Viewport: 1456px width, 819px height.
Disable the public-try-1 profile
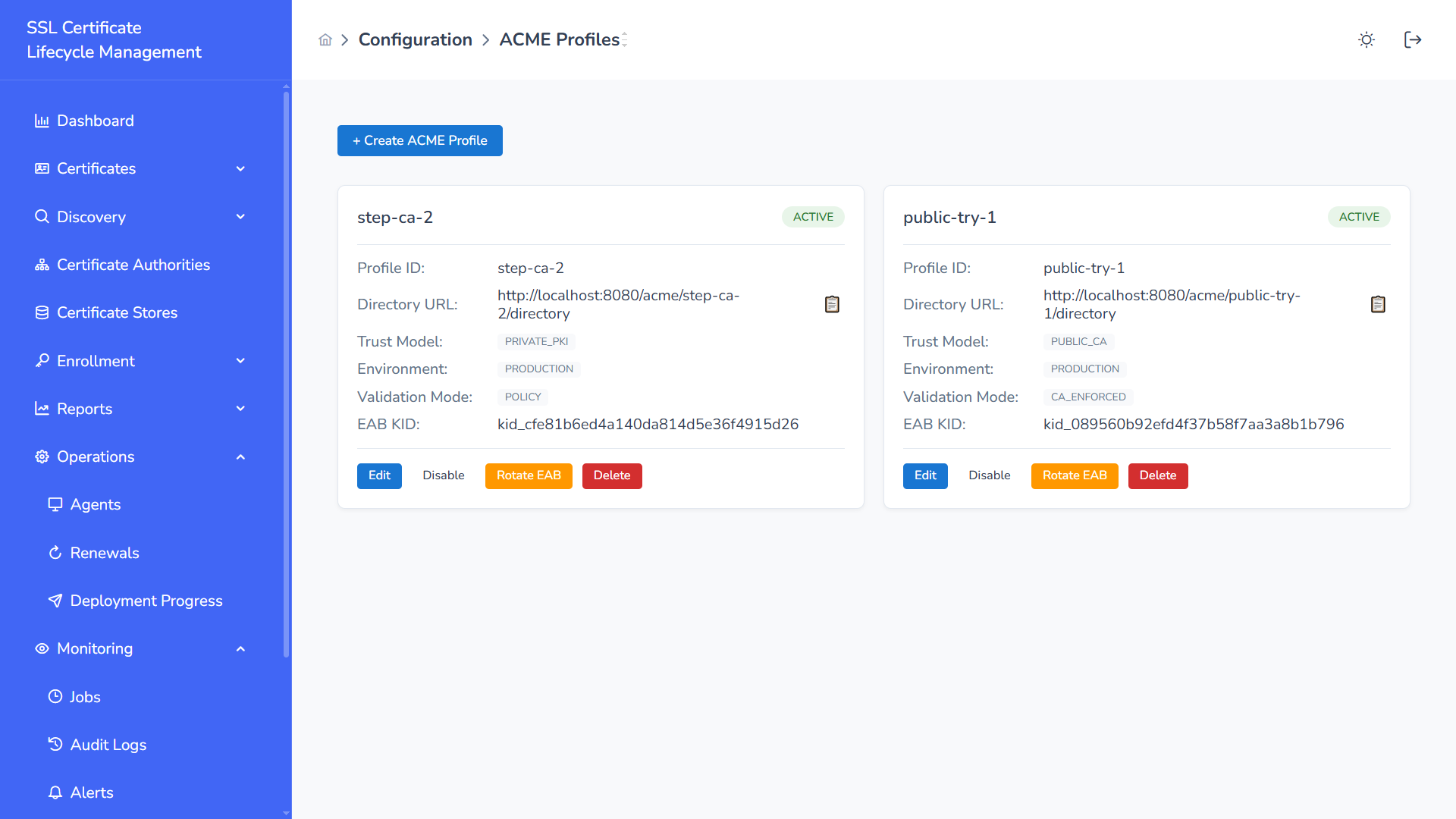pos(989,475)
